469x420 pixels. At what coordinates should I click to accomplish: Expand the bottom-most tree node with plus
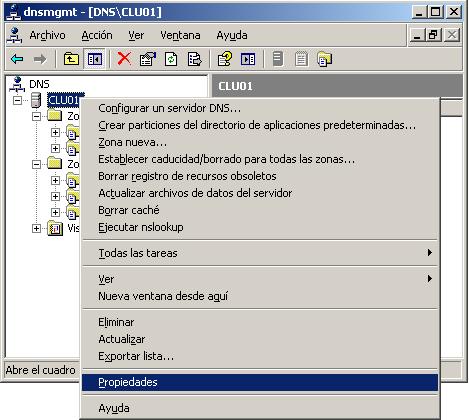(36, 228)
